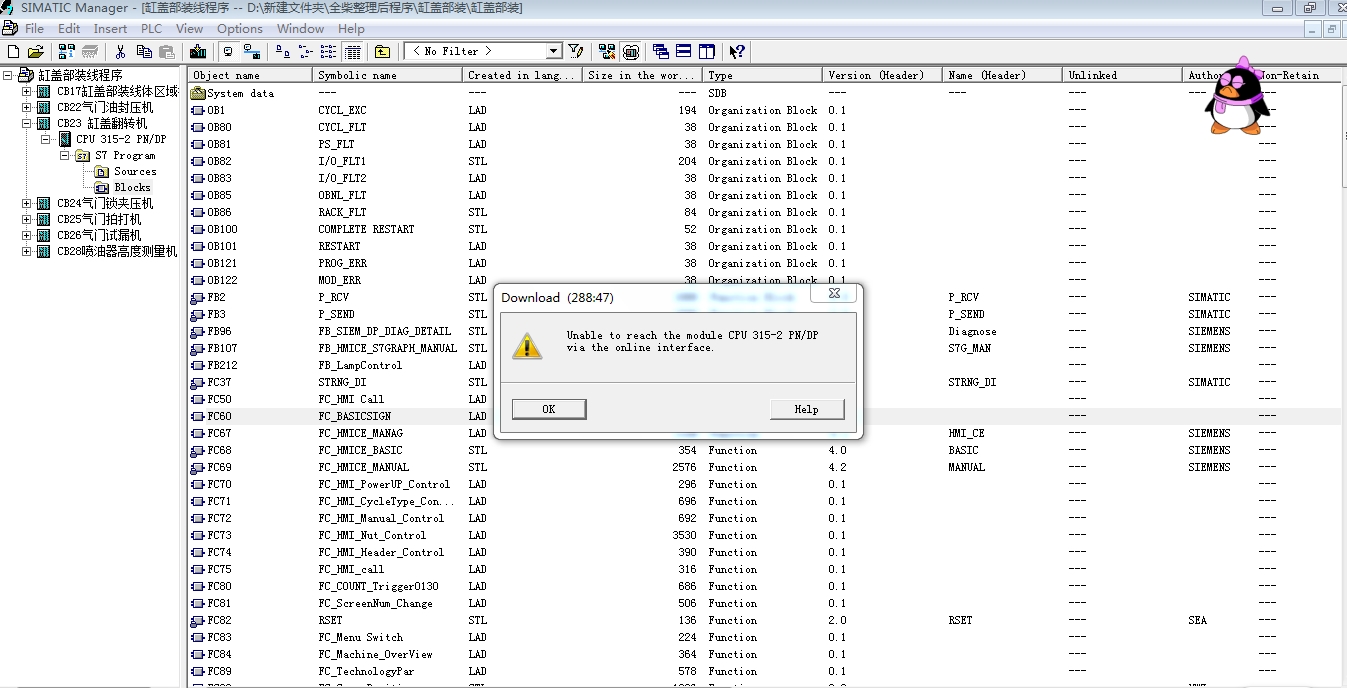The height and width of the screenshot is (688, 1347).
Task: Click the Download to PLC toolbar icon
Action: pyautogui.click(x=198, y=51)
